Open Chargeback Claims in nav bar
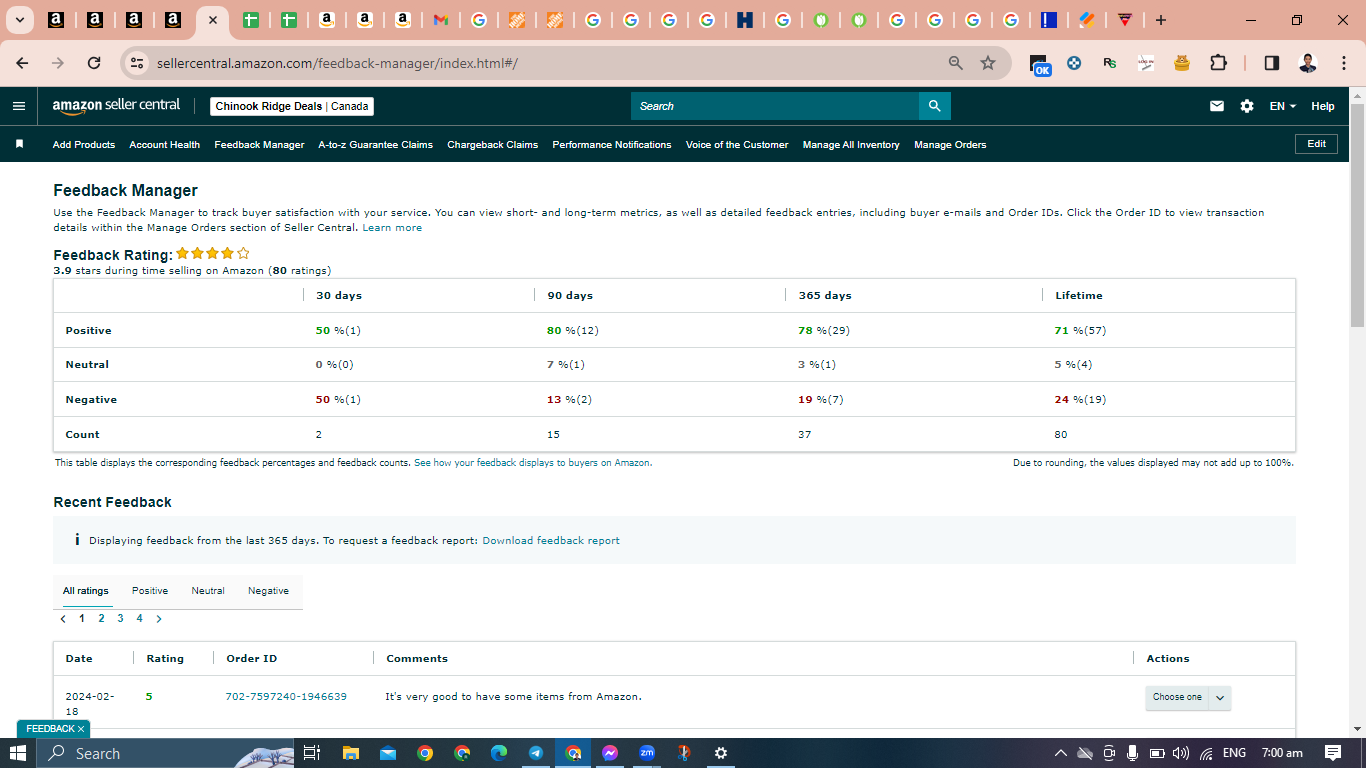This screenshot has height=768, width=1366. (x=492, y=145)
